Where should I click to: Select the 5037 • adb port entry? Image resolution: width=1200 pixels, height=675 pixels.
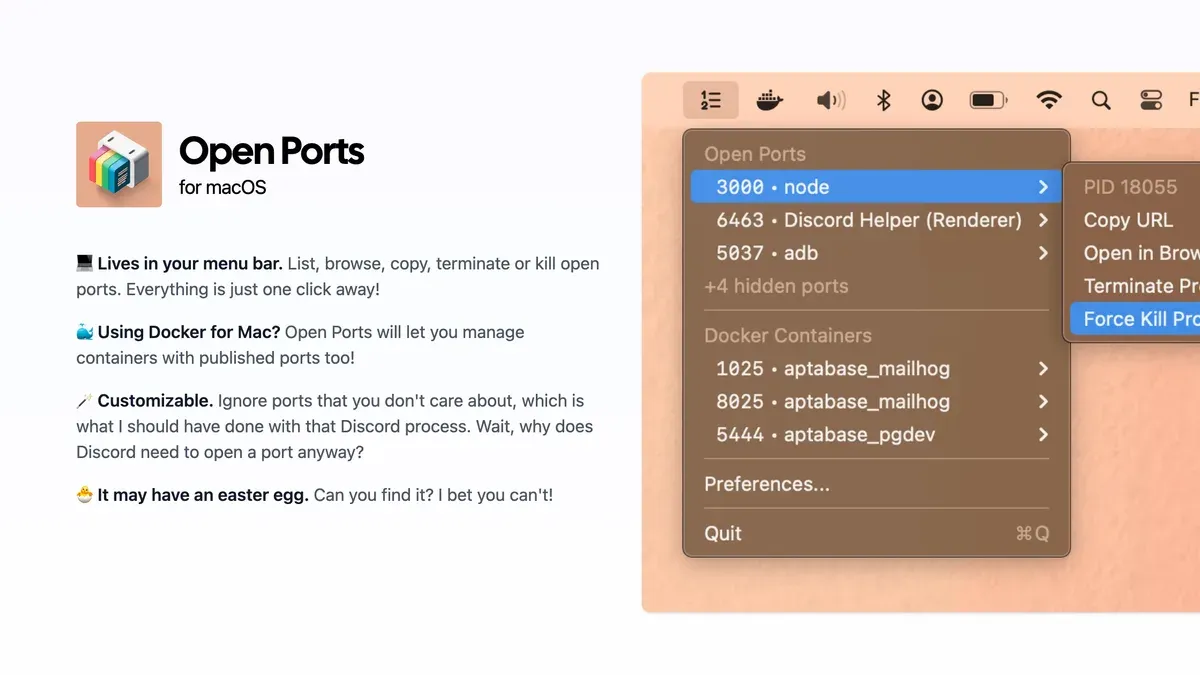876,253
